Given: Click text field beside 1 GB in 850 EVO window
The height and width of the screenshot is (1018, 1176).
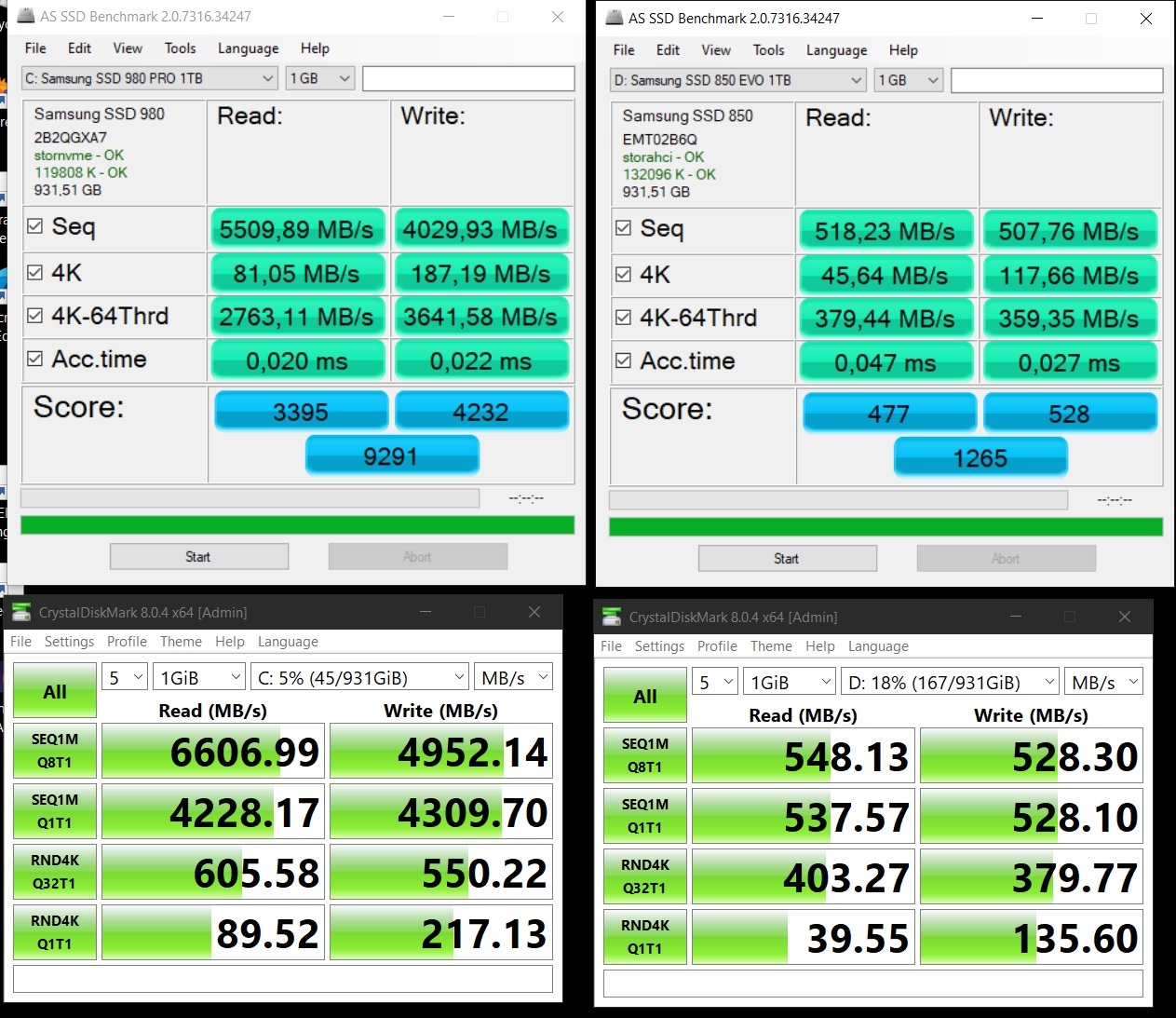Looking at the screenshot, I should pyautogui.click(x=1057, y=80).
